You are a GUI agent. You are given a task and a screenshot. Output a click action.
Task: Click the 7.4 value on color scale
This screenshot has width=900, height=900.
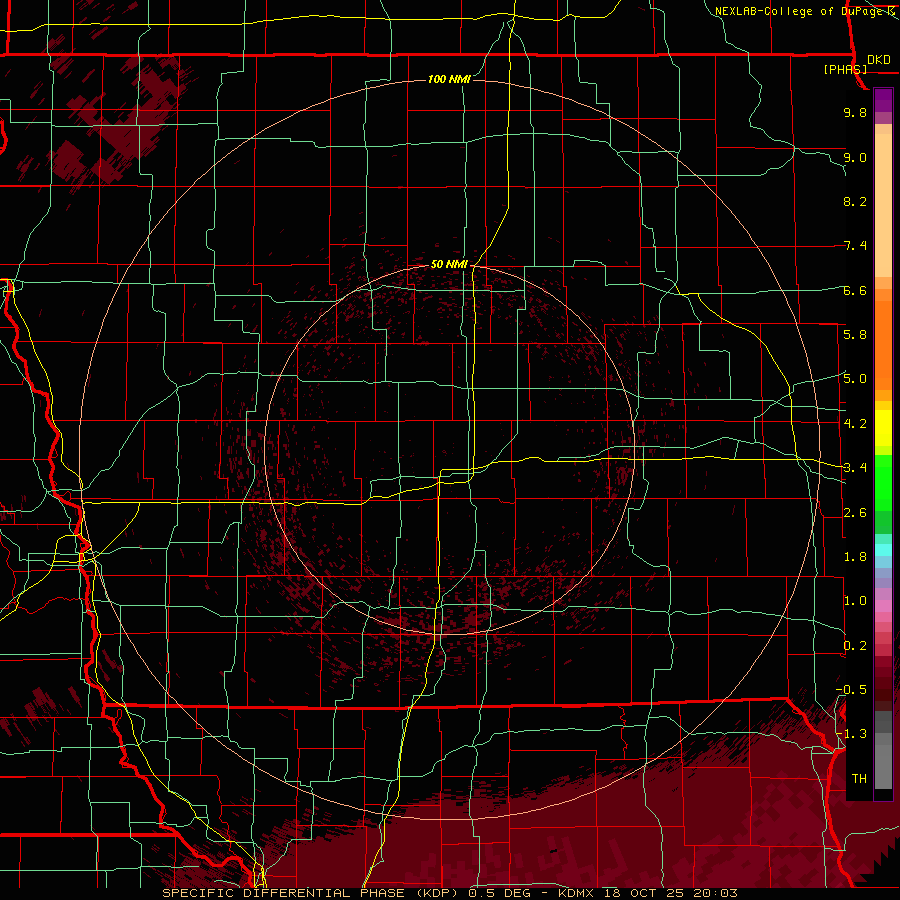855,246
